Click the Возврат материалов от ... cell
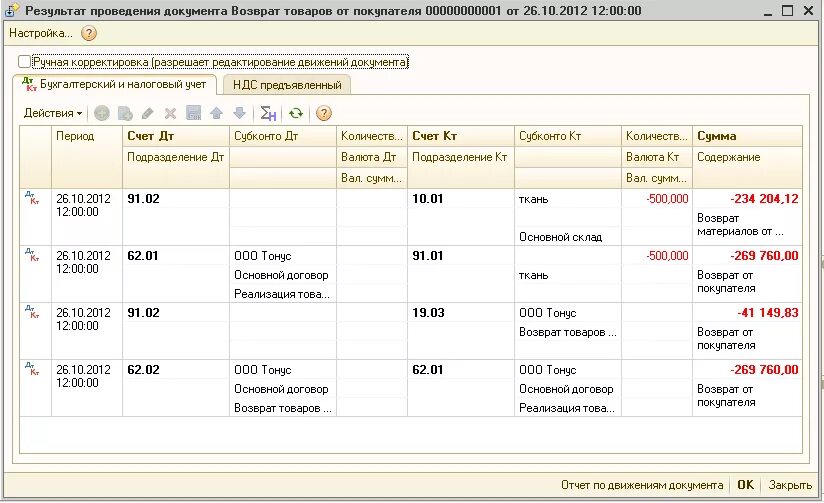Screen dimensions: 824x503 (747, 225)
